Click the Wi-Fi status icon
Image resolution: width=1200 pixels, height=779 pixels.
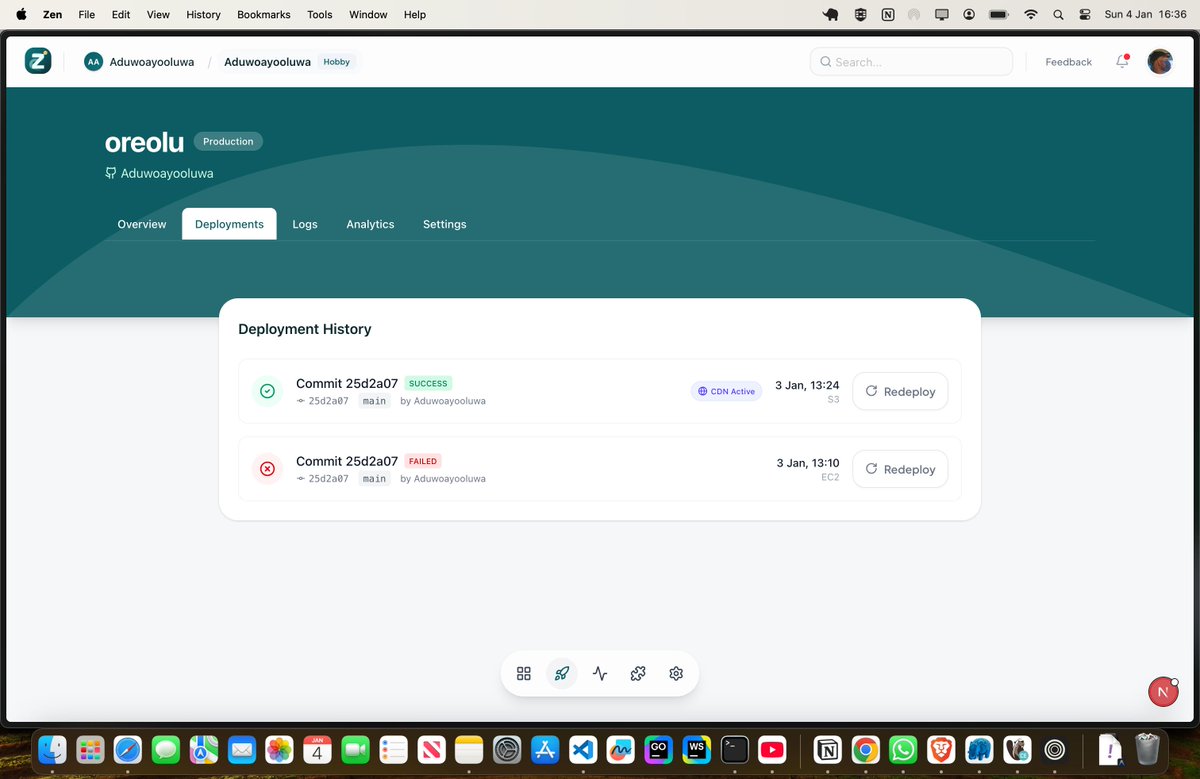[1030, 15]
